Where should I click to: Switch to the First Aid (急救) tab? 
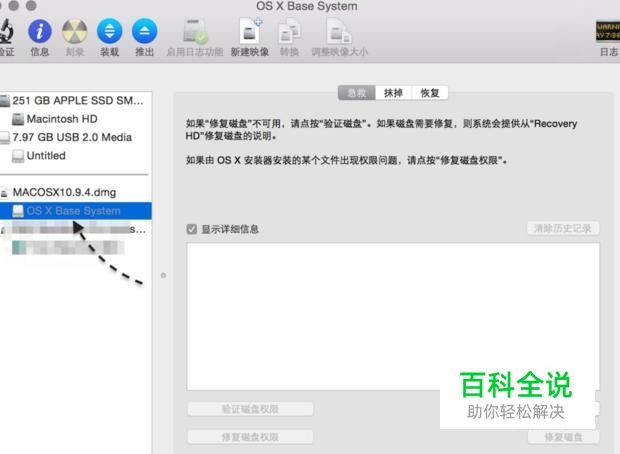coord(357,93)
